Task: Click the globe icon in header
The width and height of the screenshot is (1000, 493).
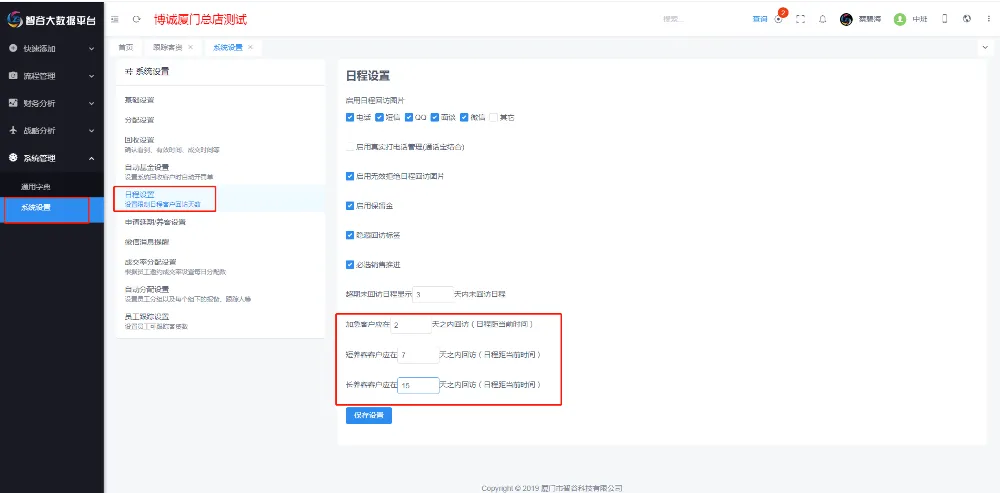Action: 966,19
